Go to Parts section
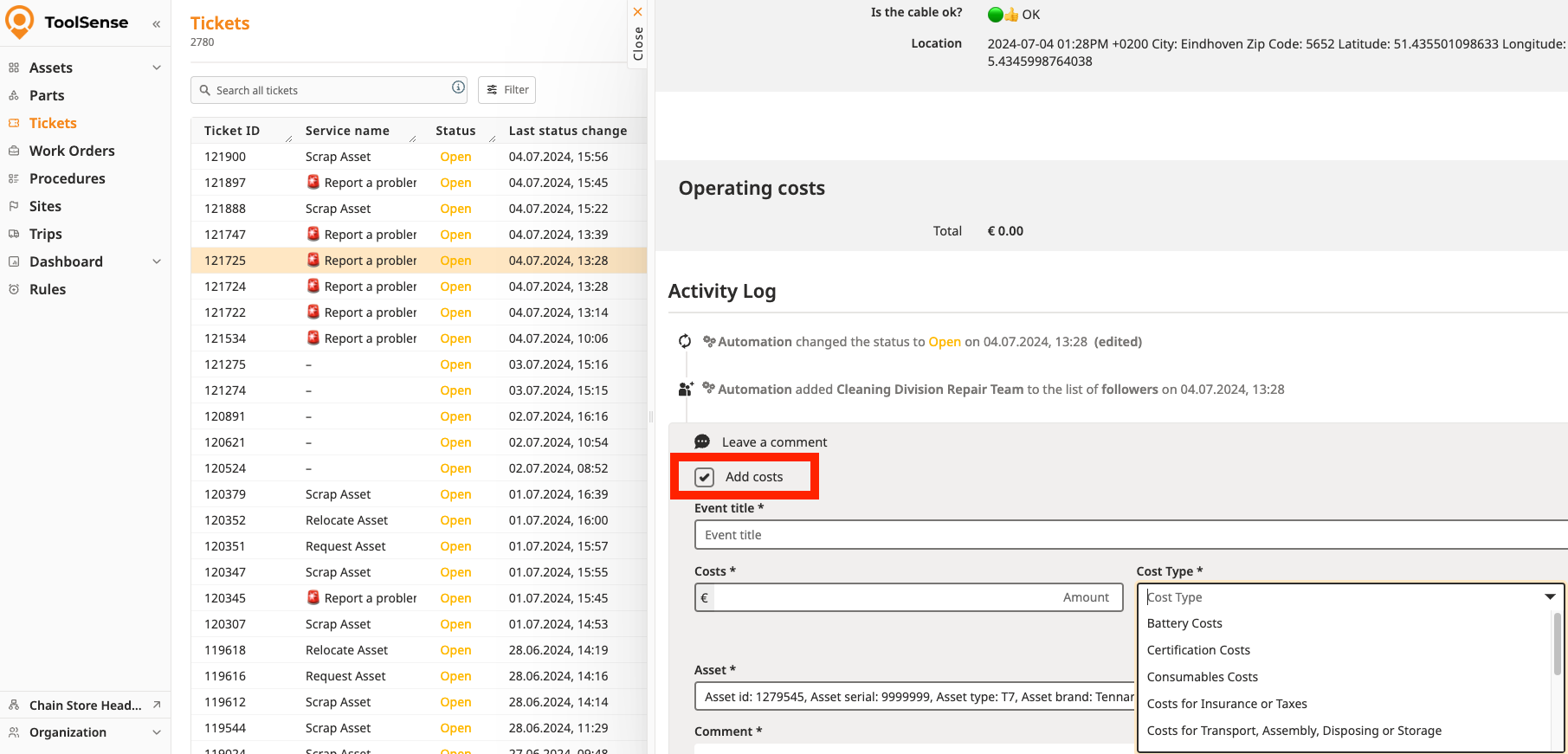Image resolution: width=1568 pixels, height=754 pixels. 47,95
